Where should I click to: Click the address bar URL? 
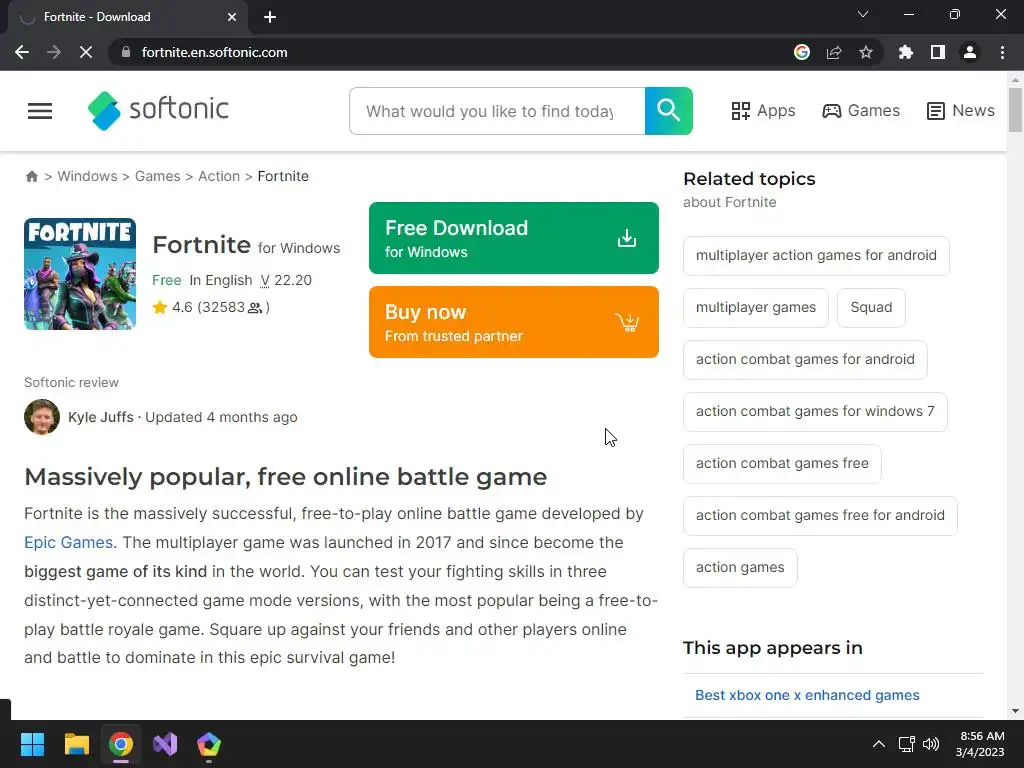214,52
